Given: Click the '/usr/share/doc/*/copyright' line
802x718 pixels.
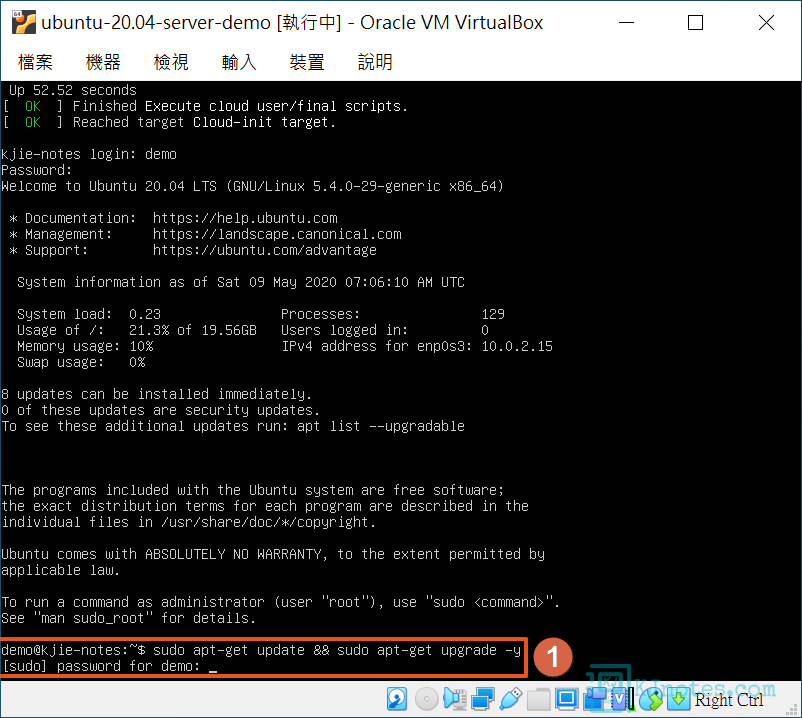Looking at the screenshot, I should 189,522.
